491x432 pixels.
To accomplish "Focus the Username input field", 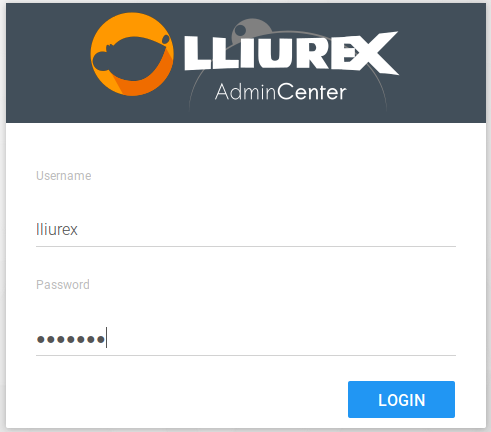I will tap(246, 229).
